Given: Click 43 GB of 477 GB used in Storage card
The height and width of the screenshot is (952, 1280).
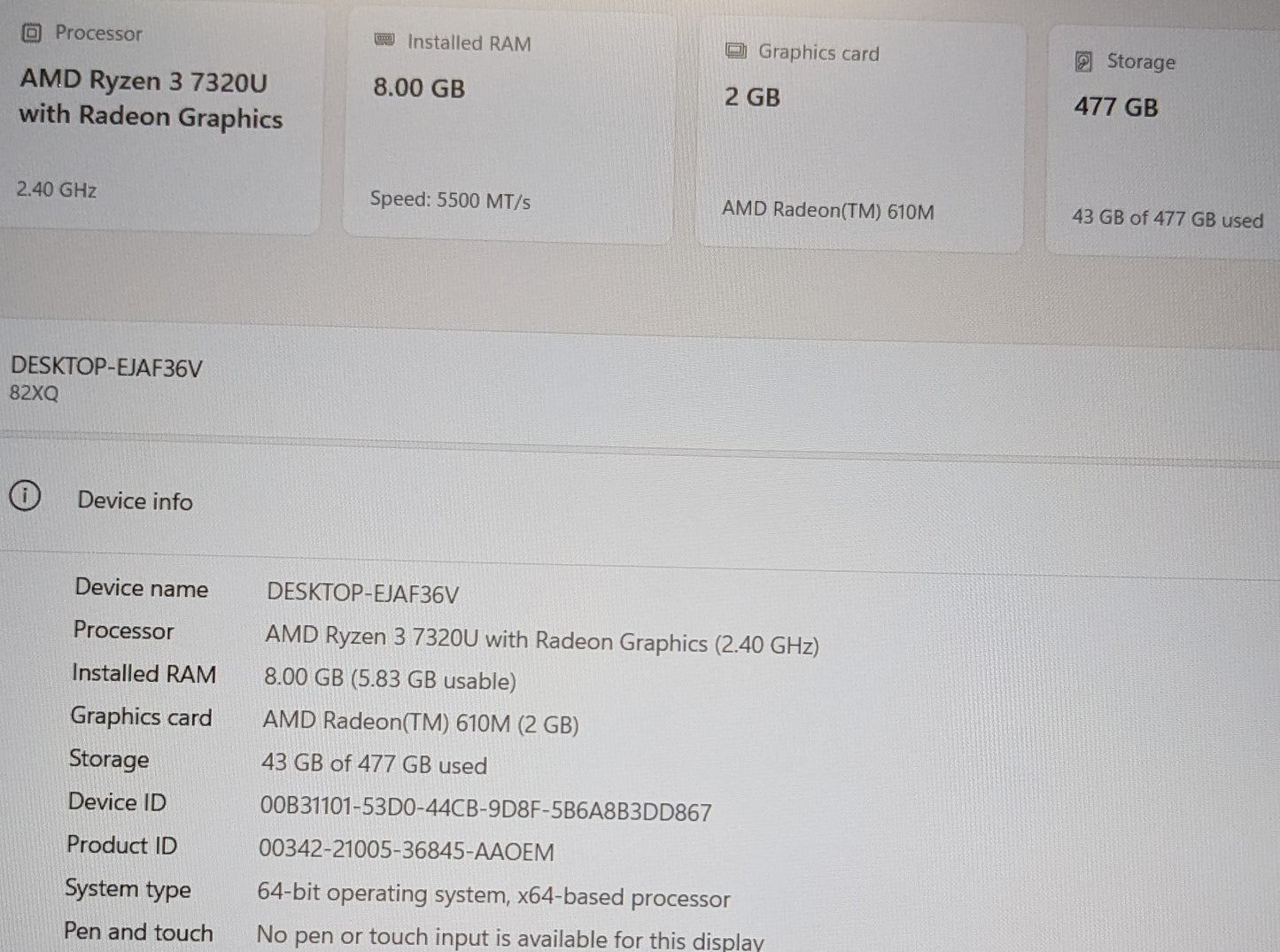Looking at the screenshot, I should click(1168, 218).
